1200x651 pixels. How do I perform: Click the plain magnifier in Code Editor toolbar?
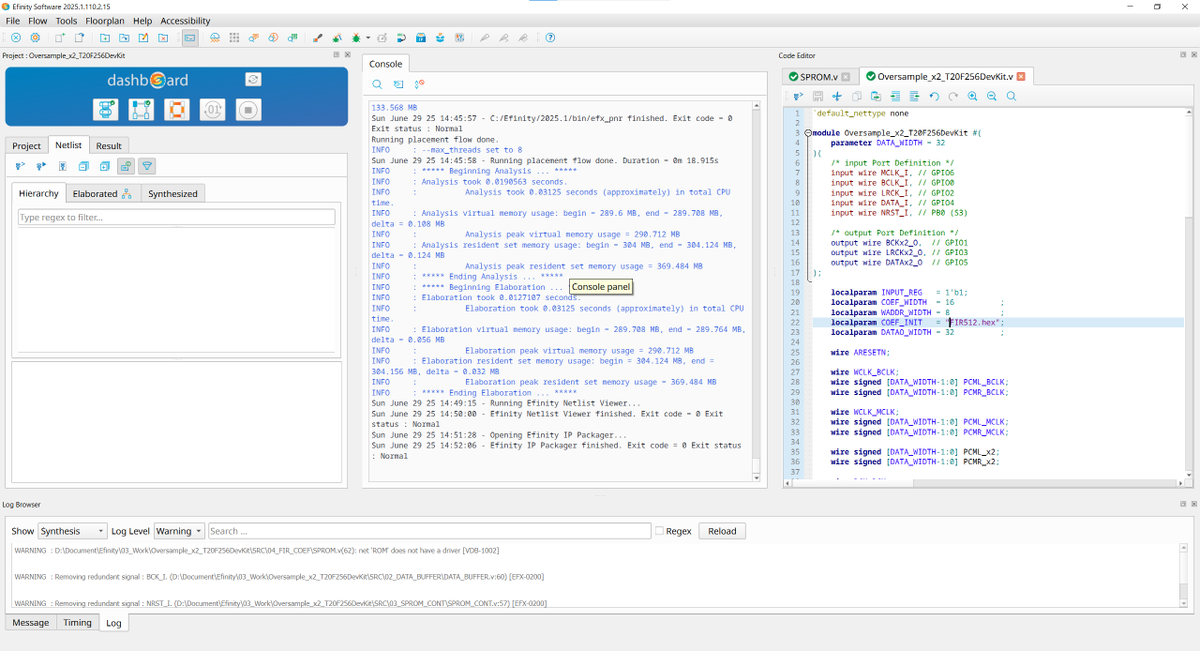[x=1011, y=96]
